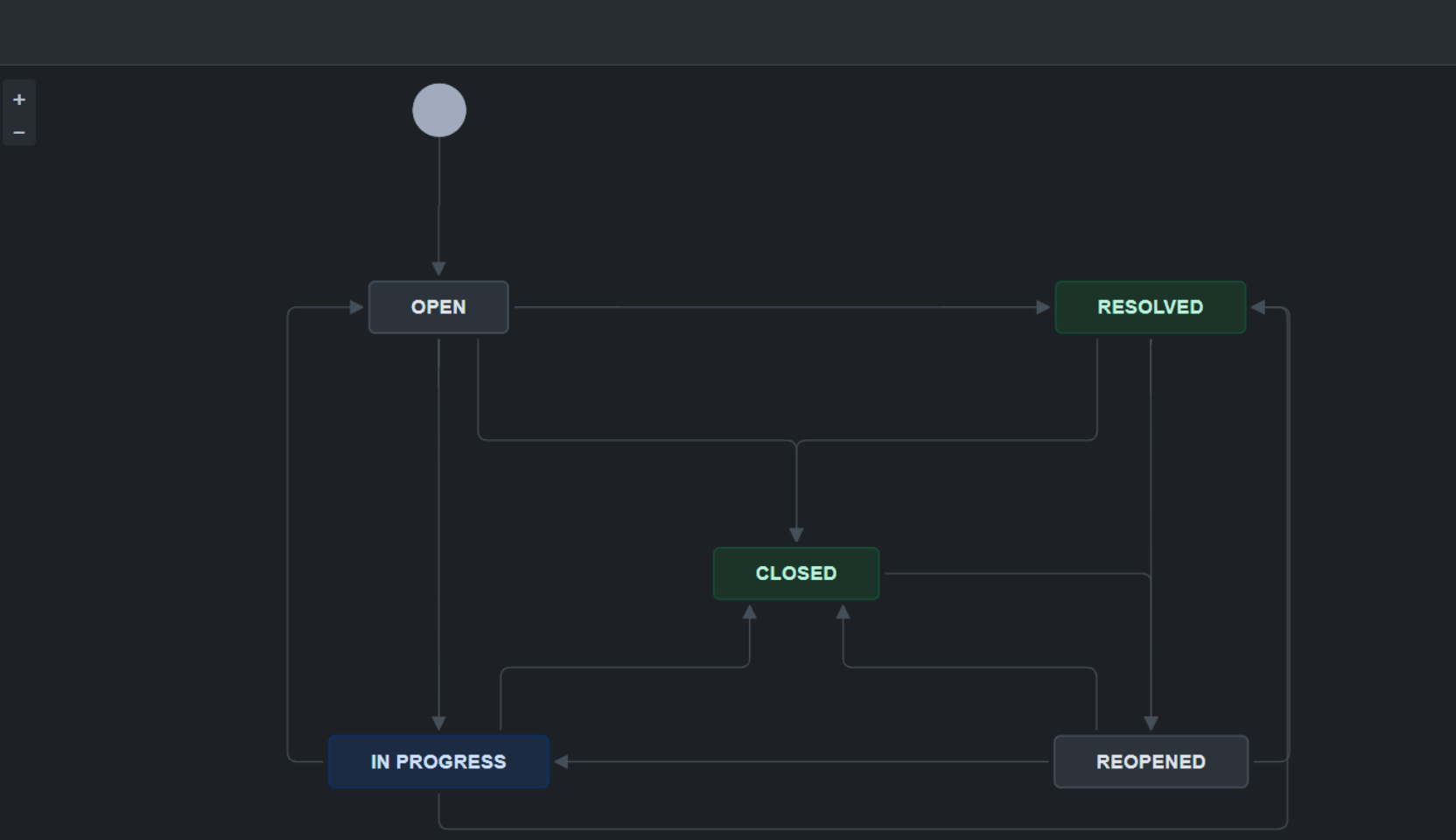1456x840 pixels.
Task: Select the CLOSED status node
Action: coord(796,573)
